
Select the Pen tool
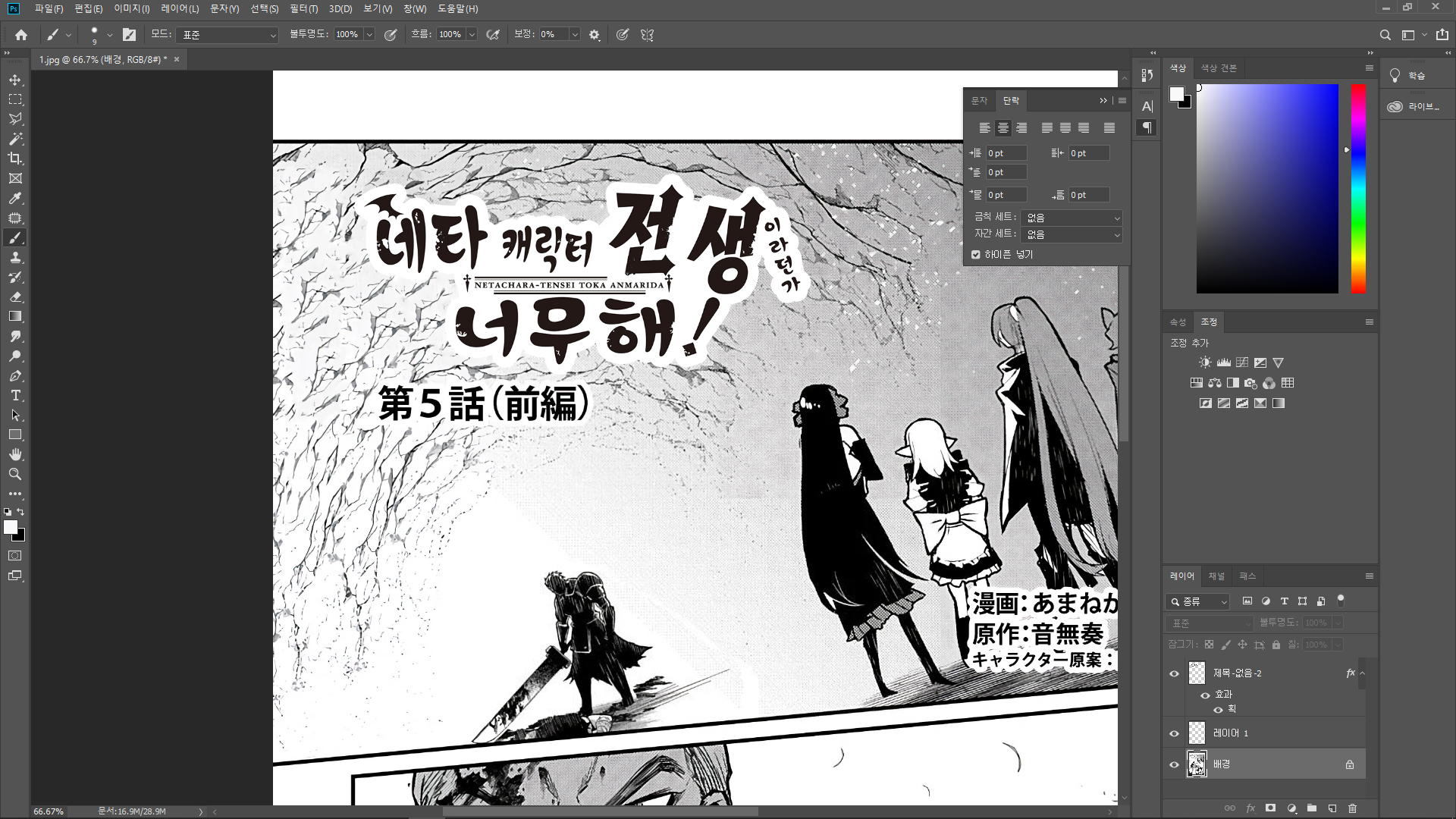pos(15,375)
